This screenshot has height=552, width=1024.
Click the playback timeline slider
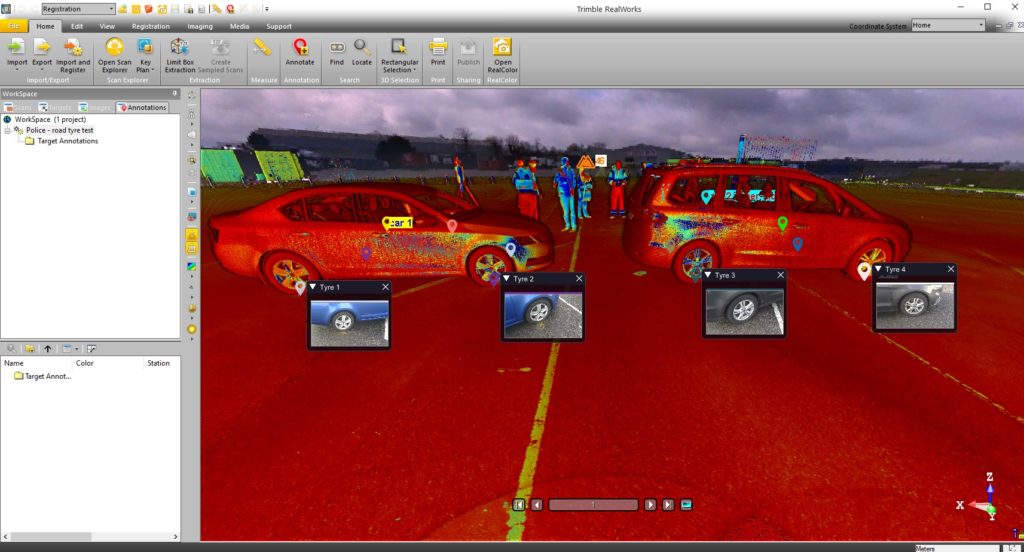(593, 505)
